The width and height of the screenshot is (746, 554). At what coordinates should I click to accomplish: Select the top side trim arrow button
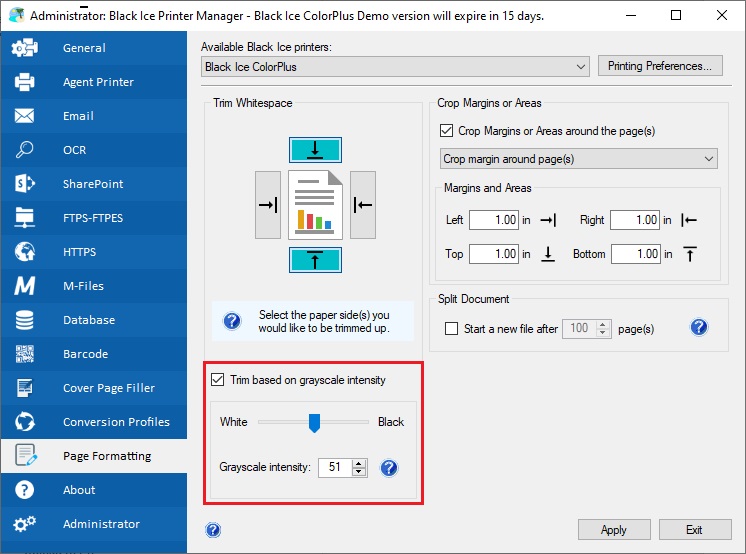tap(315, 150)
